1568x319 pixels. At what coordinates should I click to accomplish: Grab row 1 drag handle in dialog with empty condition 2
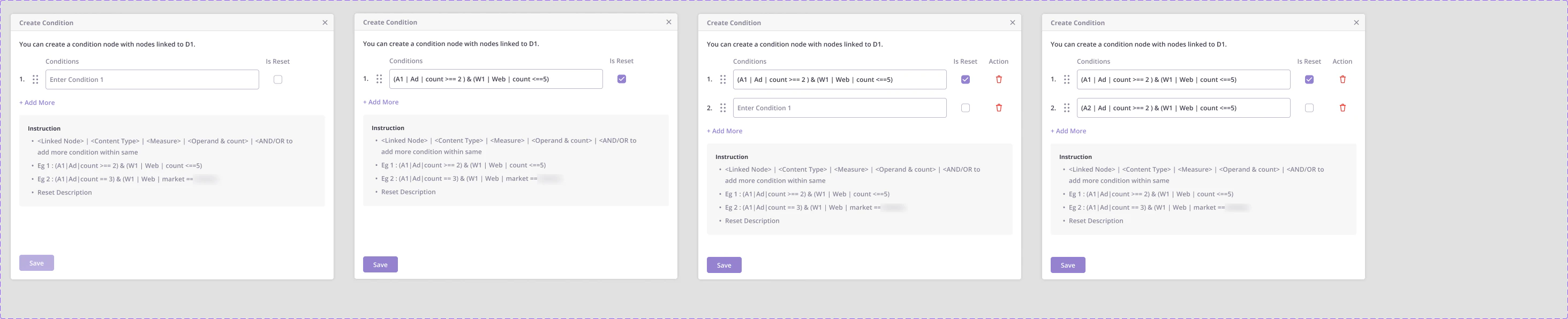(723, 79)
